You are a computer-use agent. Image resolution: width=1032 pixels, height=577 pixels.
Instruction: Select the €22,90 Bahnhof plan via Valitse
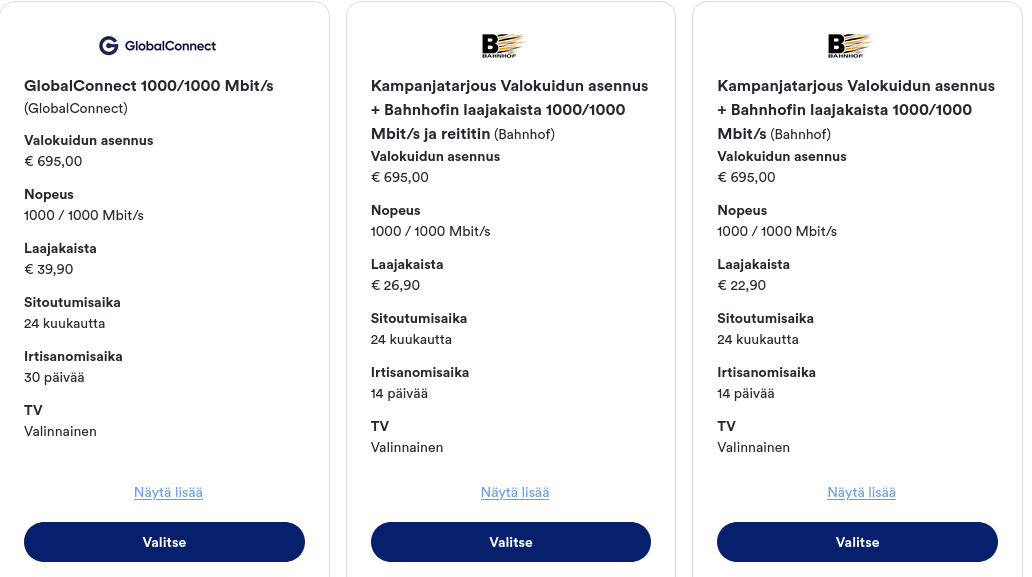[857, 542]
